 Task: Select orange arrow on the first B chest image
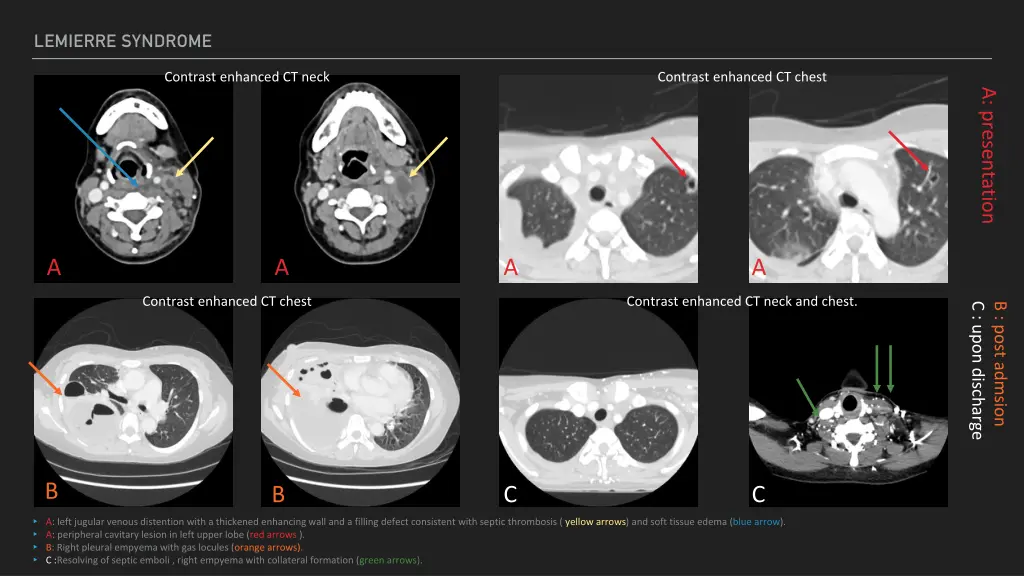pos(47,378)
